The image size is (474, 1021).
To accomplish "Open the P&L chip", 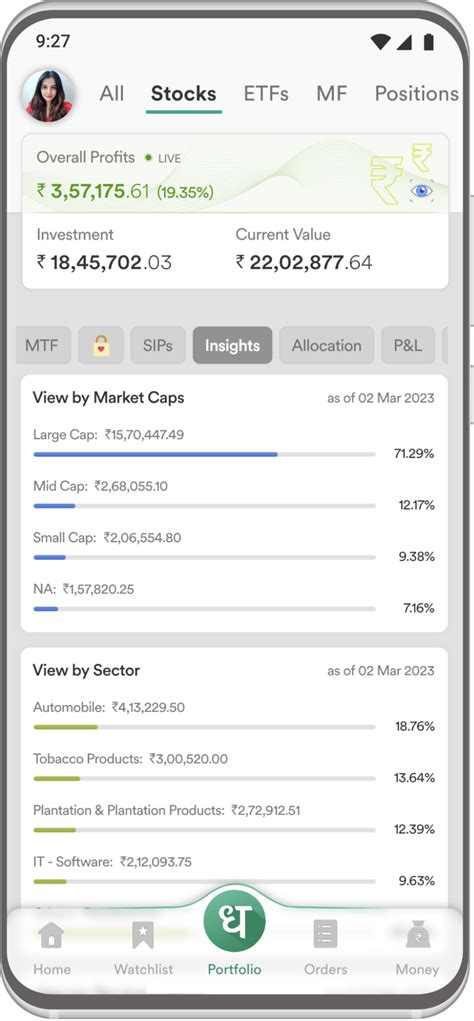I will pos(408,345).
